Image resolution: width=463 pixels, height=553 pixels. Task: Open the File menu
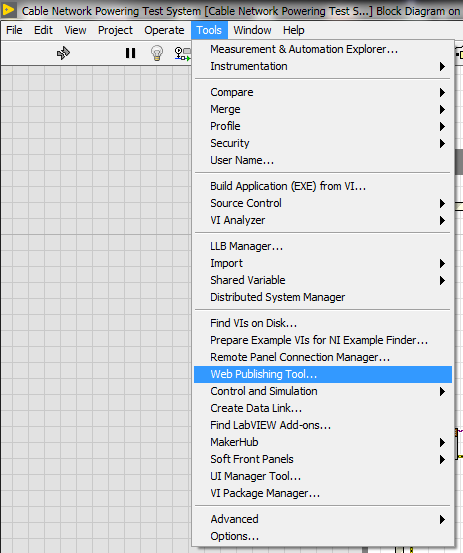pyautogui.click(x=14, y=30)
